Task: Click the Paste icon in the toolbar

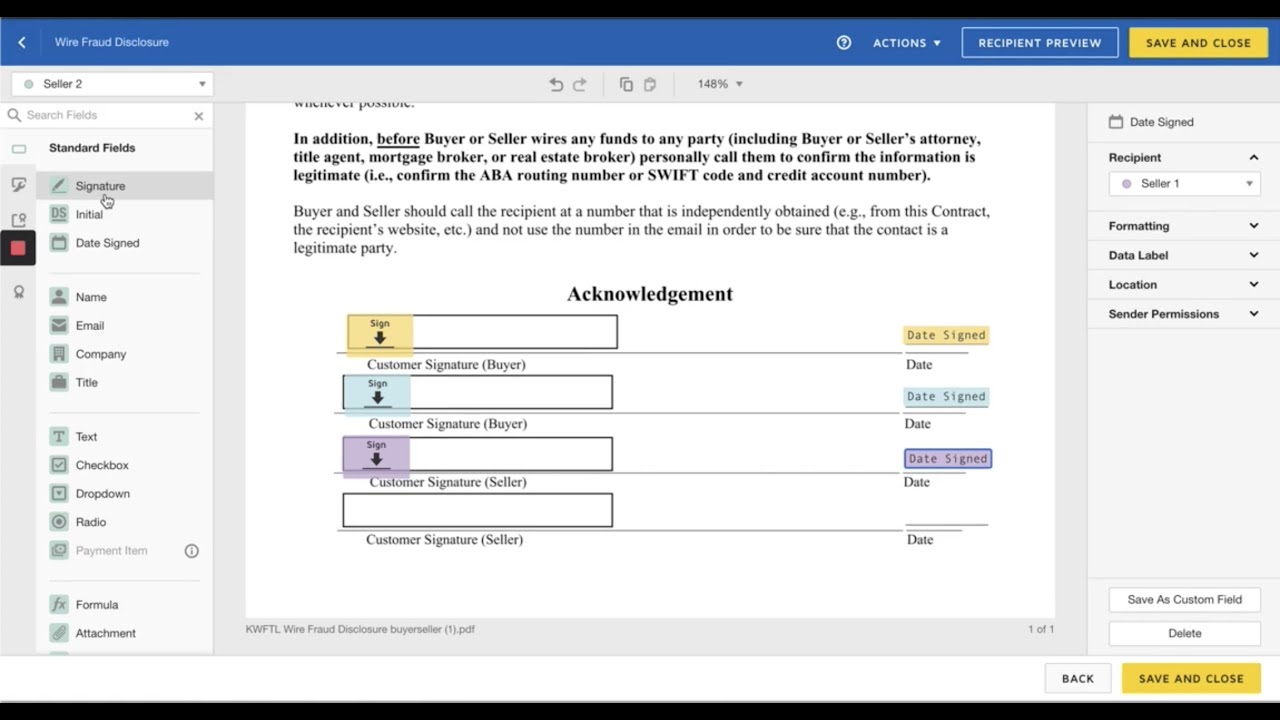Action: click(650, 84)
